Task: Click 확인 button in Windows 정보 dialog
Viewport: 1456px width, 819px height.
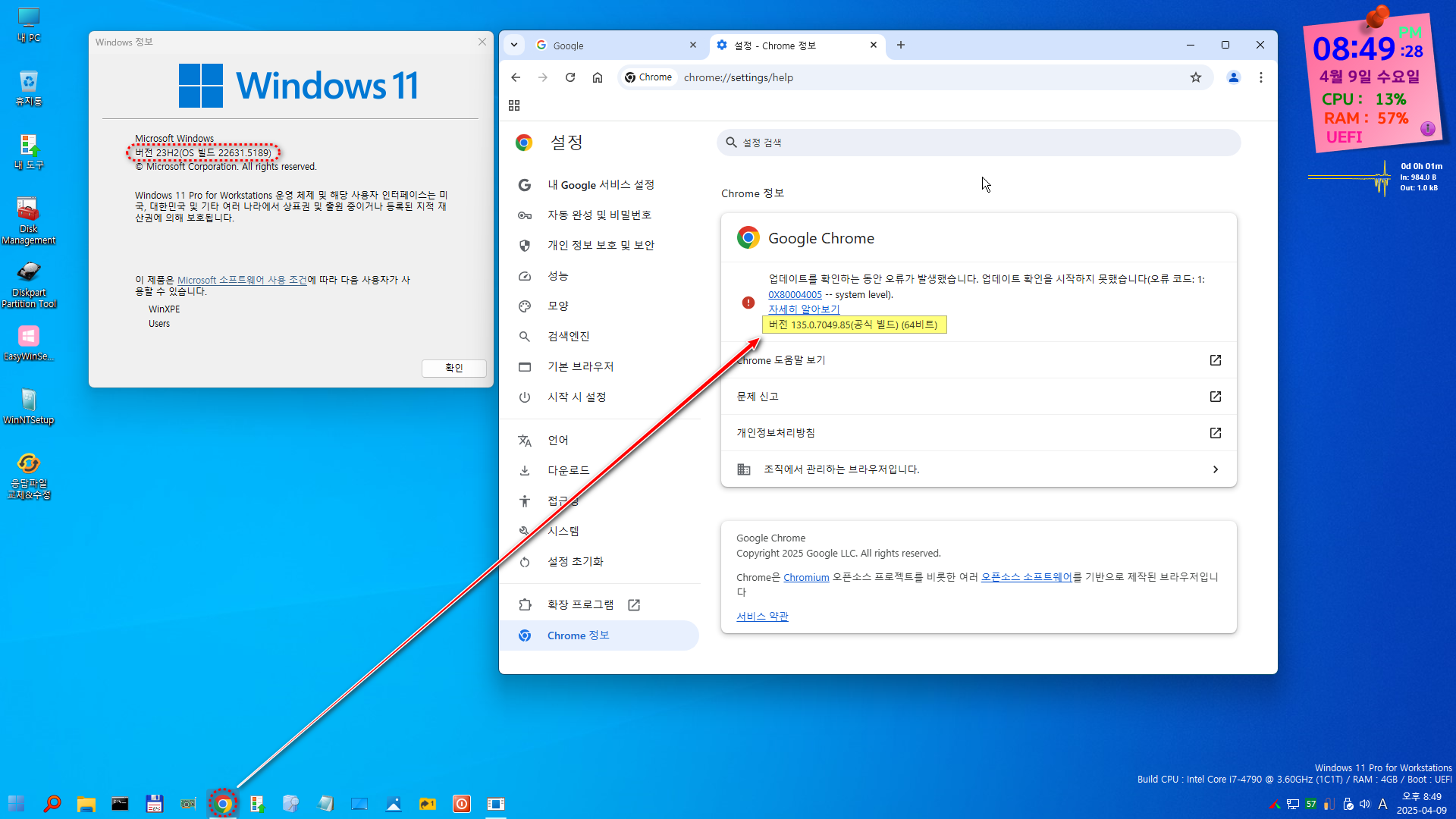Action: pyautogui.click(x=453, y=368)
